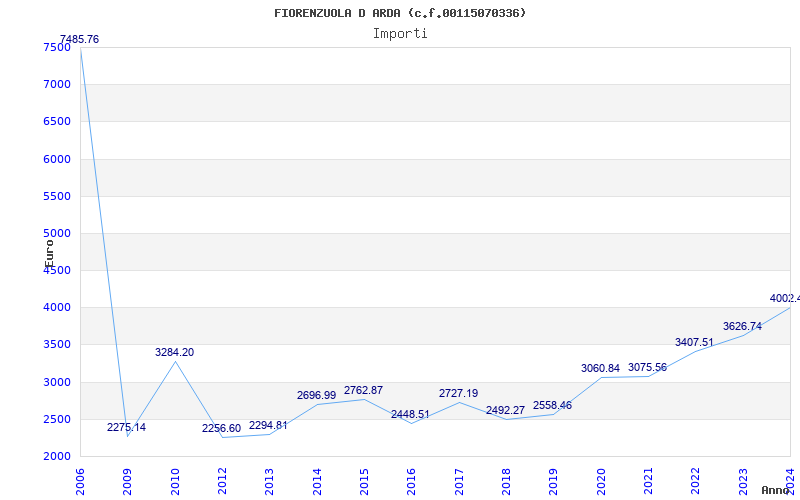Viewport: 800px width, 500px height.
Task: Click x-axis year 2017
Action: pyautogui.click(x=459, y=482)
